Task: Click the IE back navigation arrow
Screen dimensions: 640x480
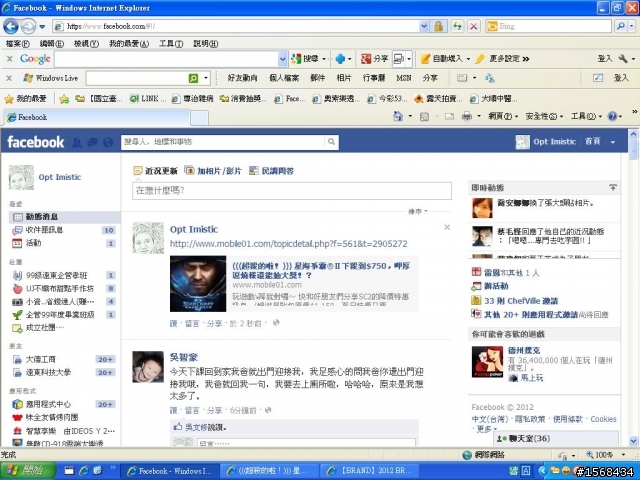Action: (11, 27)
